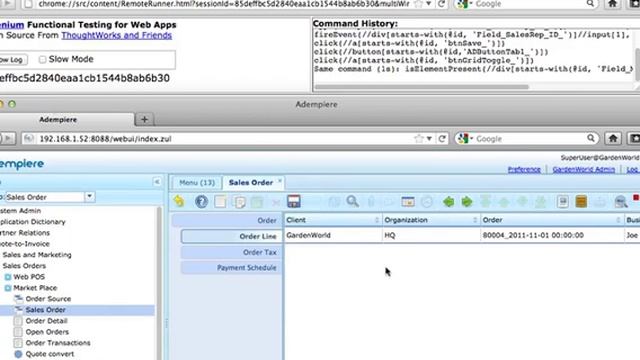Click the delete X toolbar icon
Image resolution: width=640 pixels, height=360 pixels.
click(x=276, y=202)
